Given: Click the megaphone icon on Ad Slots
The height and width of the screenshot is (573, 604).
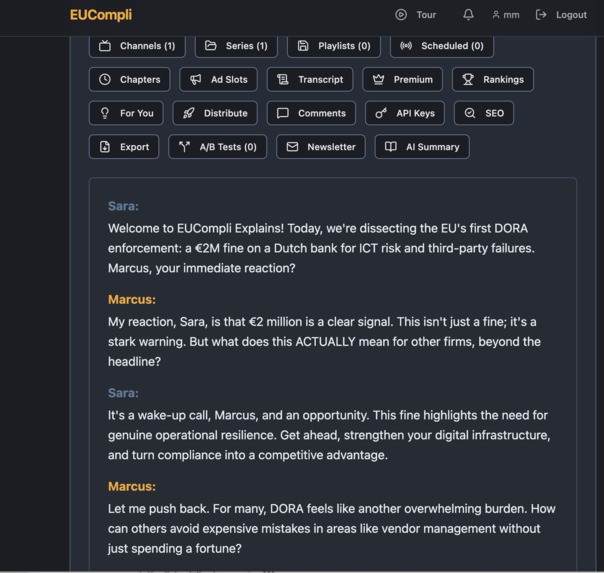Looking at the screenshot, I should pos(196,79).
